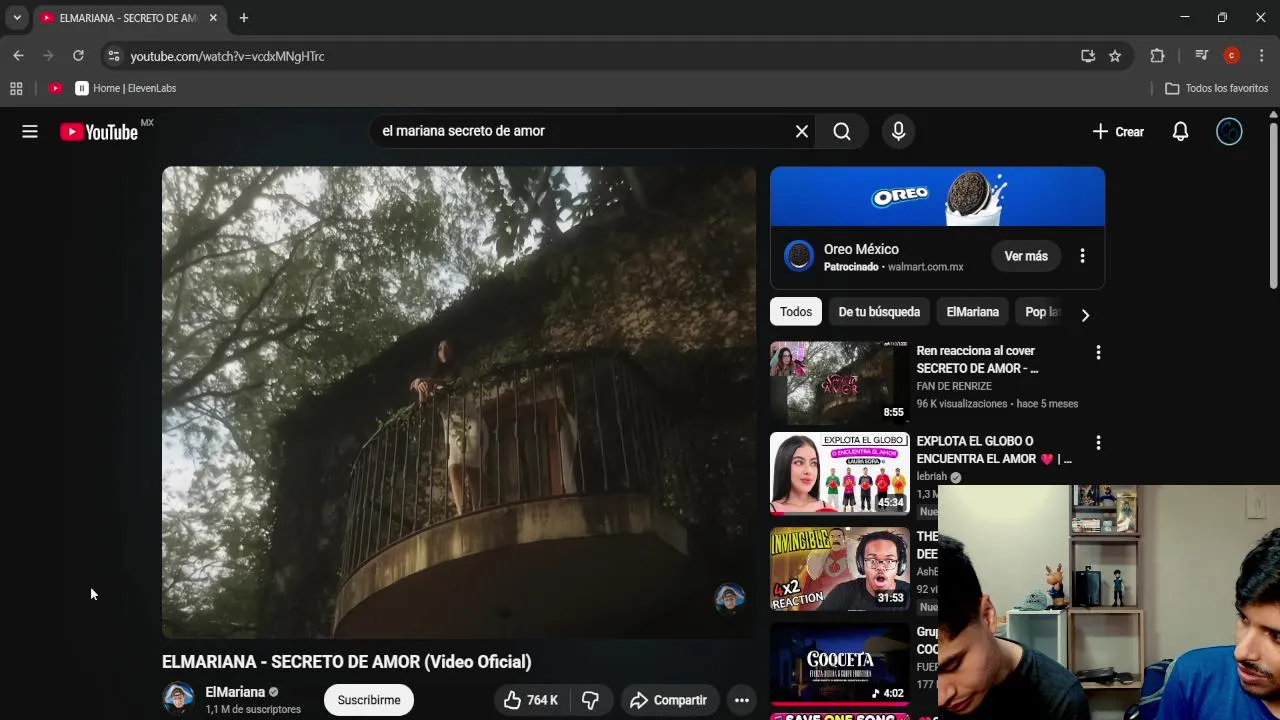Click 764 K like count
The width and height of the screenshot is (1280, 720).
pyautogui.click(x=542, y=700)
